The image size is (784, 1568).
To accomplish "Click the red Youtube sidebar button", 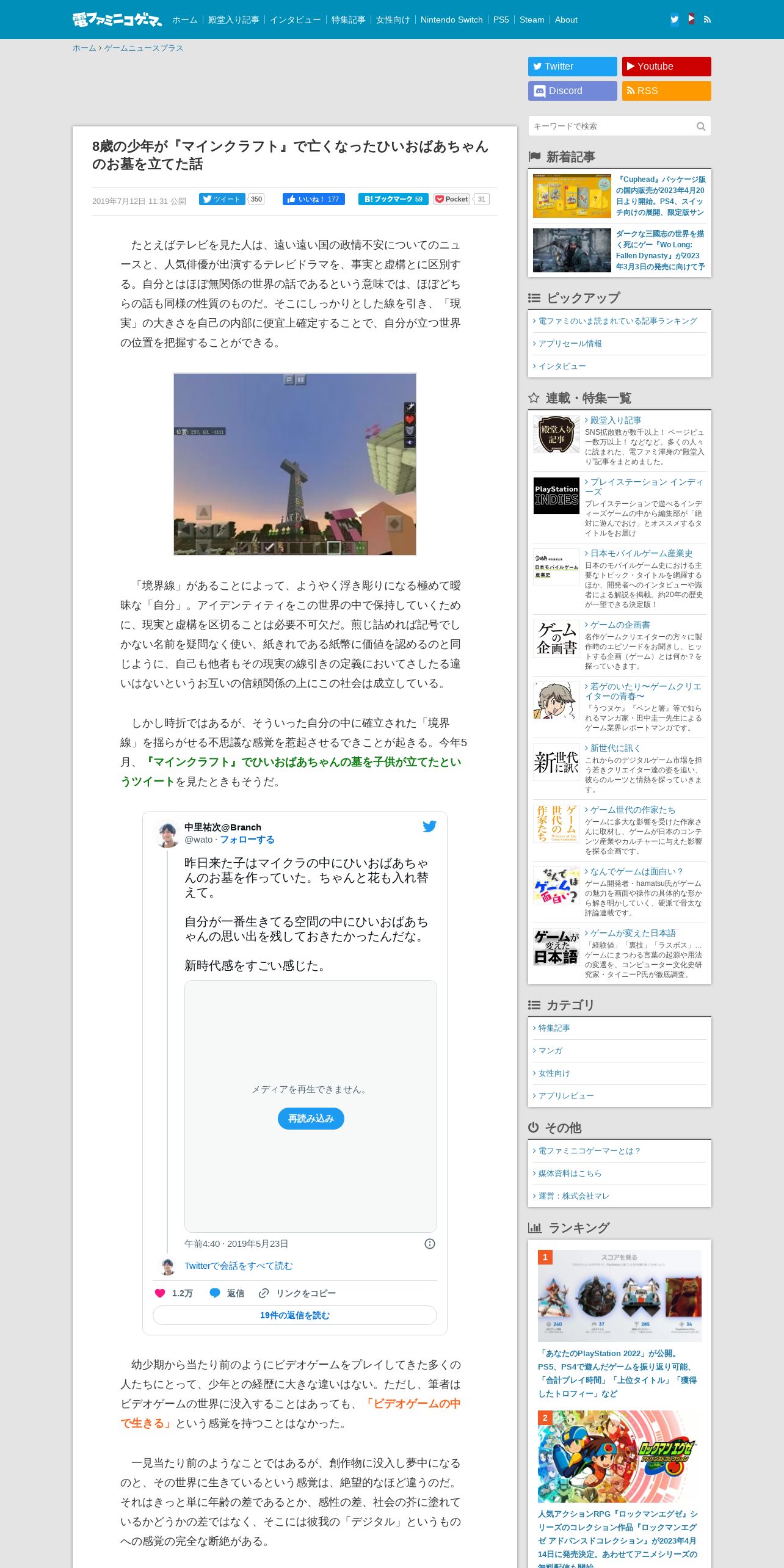I will click(x=667, y=67).
